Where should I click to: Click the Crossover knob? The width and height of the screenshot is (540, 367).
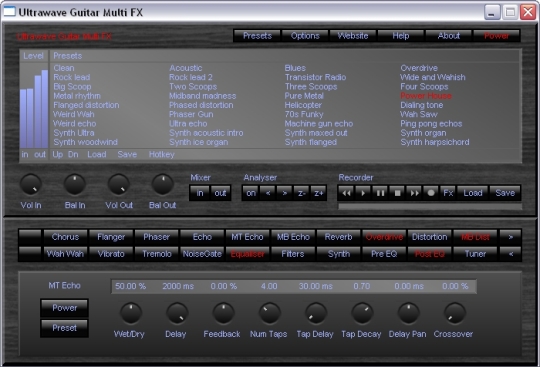[x=455, y=313]
